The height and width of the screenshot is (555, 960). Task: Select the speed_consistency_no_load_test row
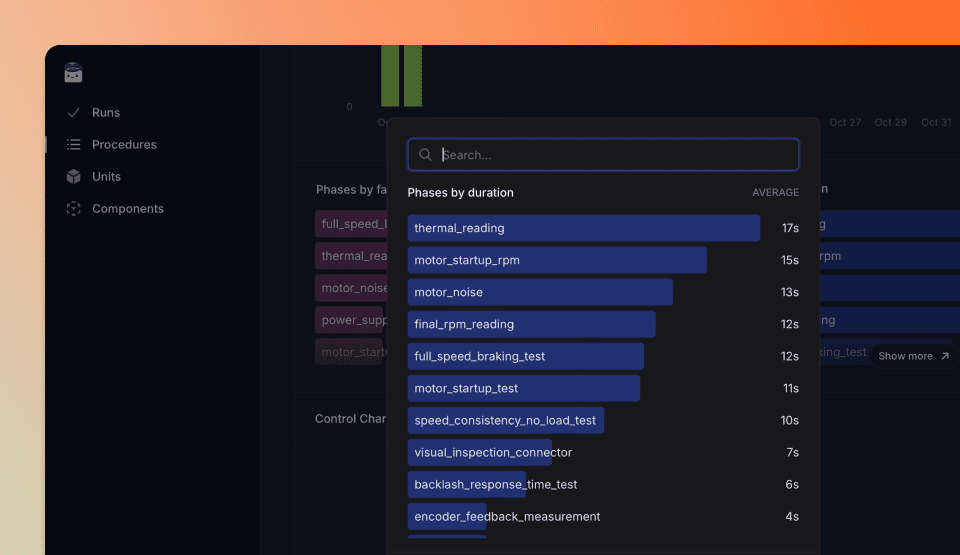[603, 420]
